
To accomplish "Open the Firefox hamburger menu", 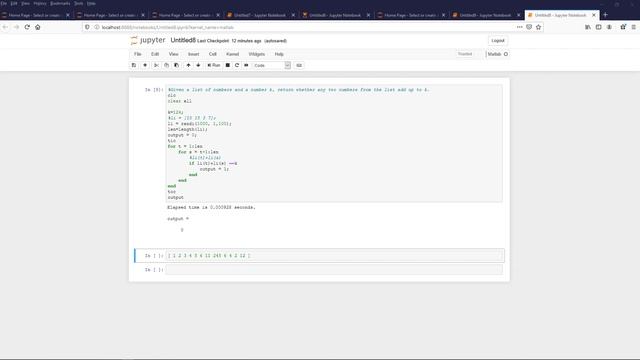I will pyautogui.click(x=633, y=27).
